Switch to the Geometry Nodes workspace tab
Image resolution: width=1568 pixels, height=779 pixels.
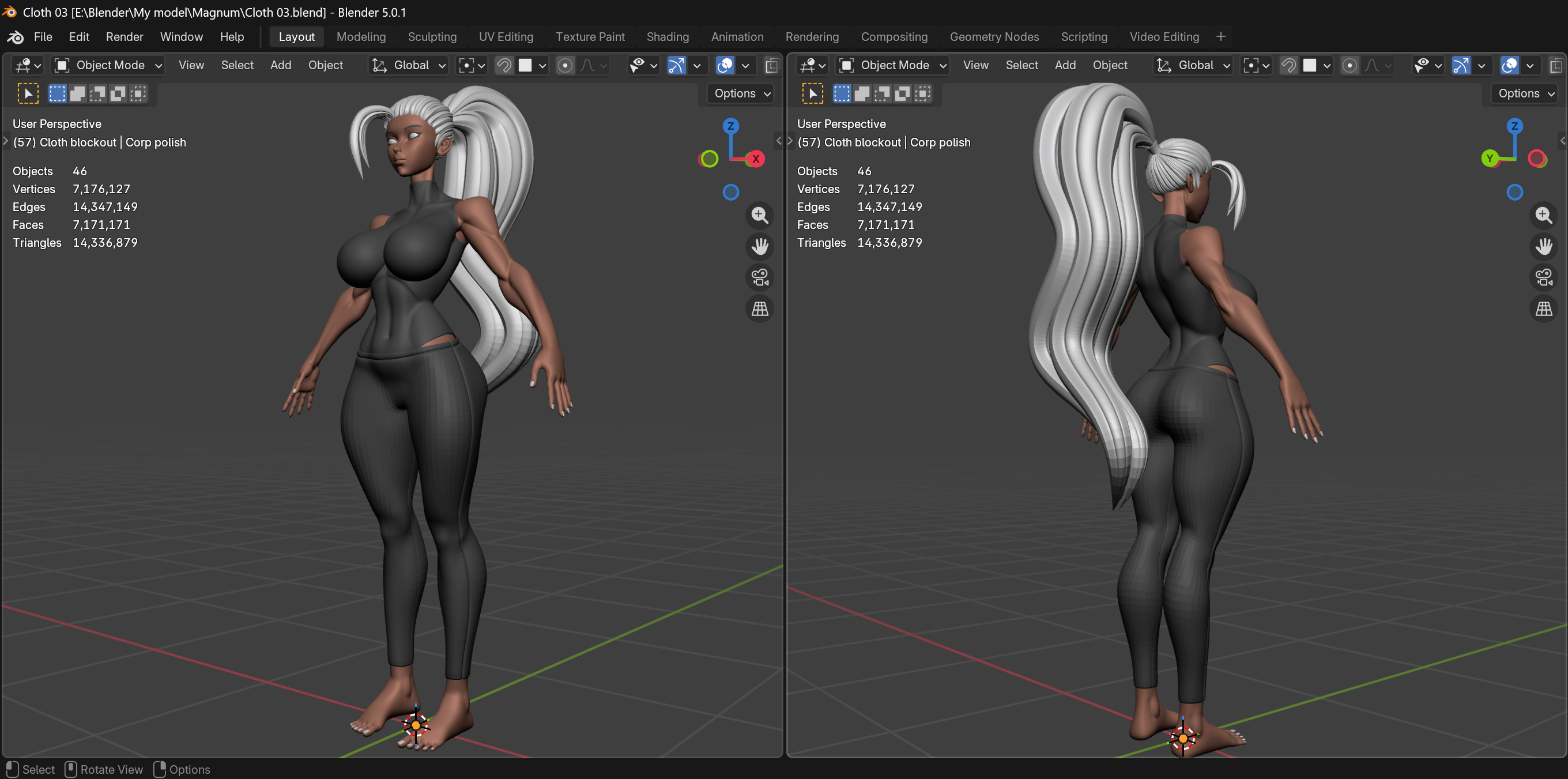click(x=994, y=37)
